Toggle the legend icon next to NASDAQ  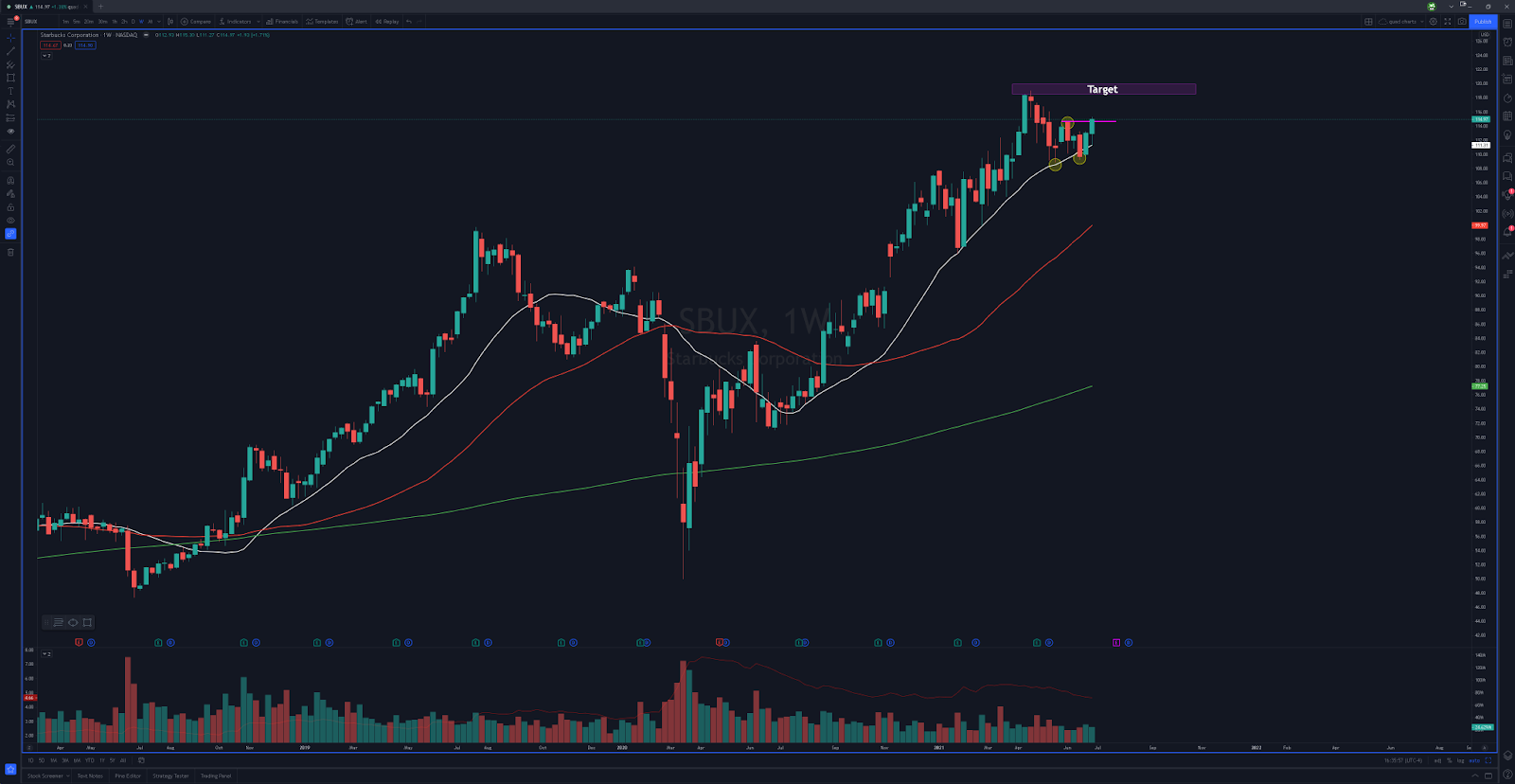tap(146, 35)
